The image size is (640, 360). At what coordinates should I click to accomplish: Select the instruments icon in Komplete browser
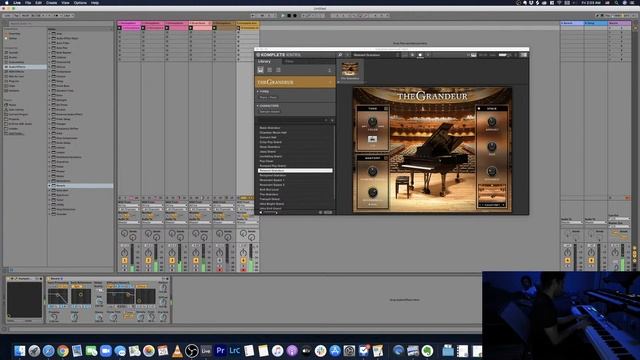point(260,70)
